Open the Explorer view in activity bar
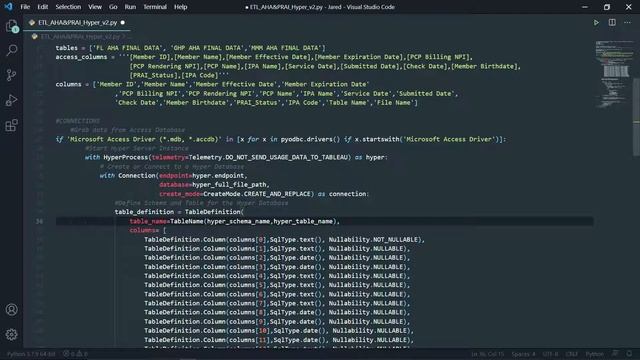The image size is (640, 360). (x=11, y=26)
